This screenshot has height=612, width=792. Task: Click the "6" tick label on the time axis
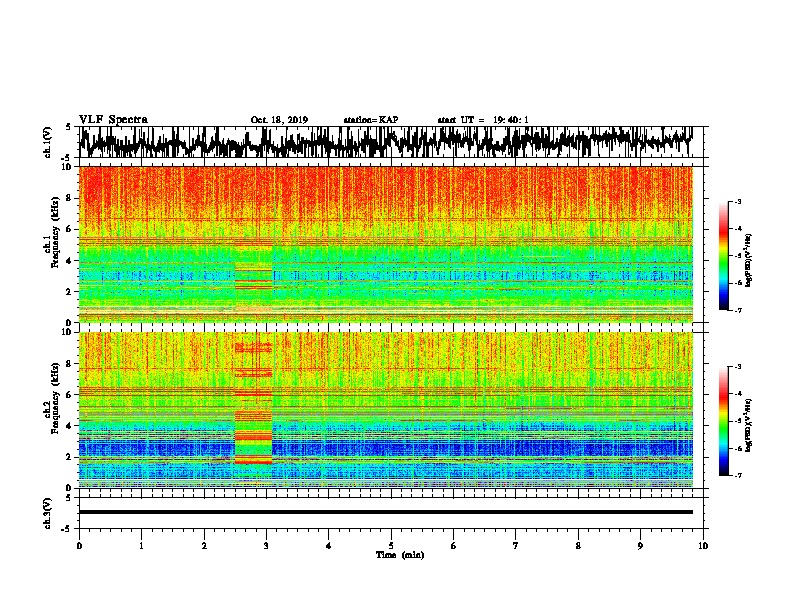point(454,546)
